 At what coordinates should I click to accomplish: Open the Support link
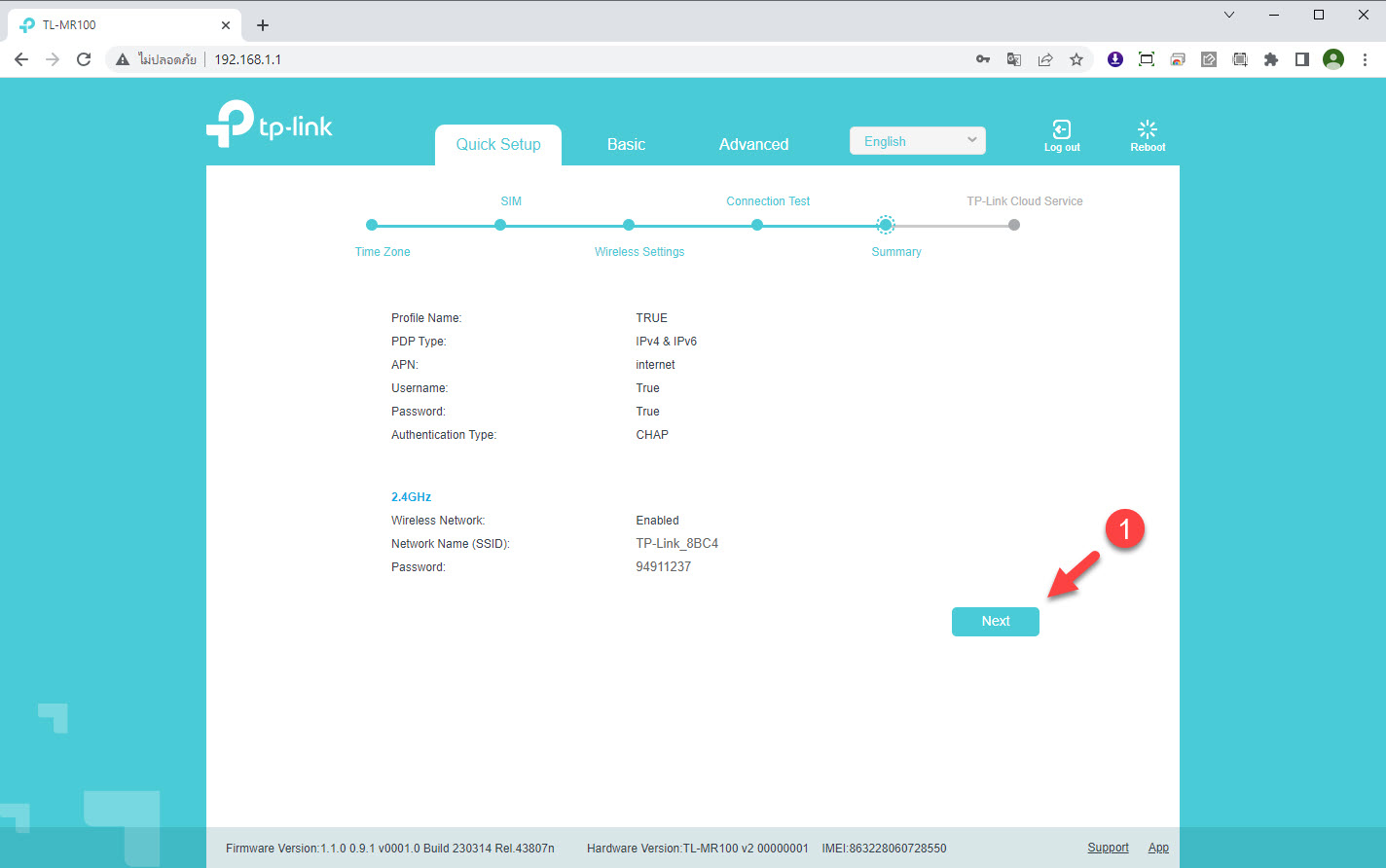(x=1108, y=848)
